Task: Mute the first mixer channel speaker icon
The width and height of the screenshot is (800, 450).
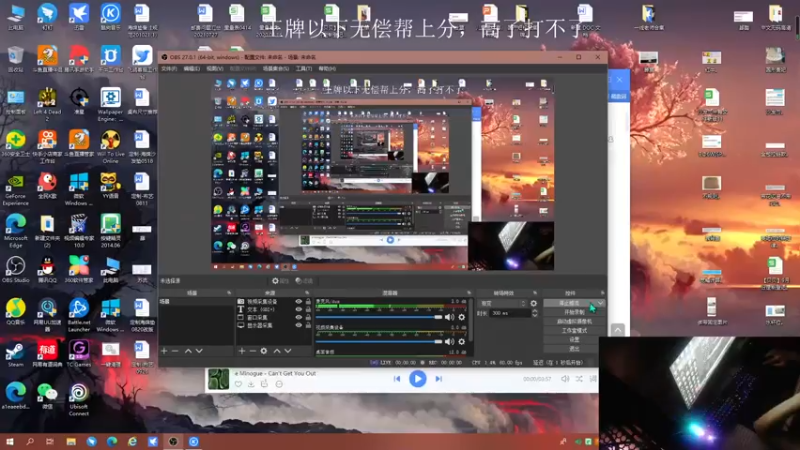Action: pos(449,317)
